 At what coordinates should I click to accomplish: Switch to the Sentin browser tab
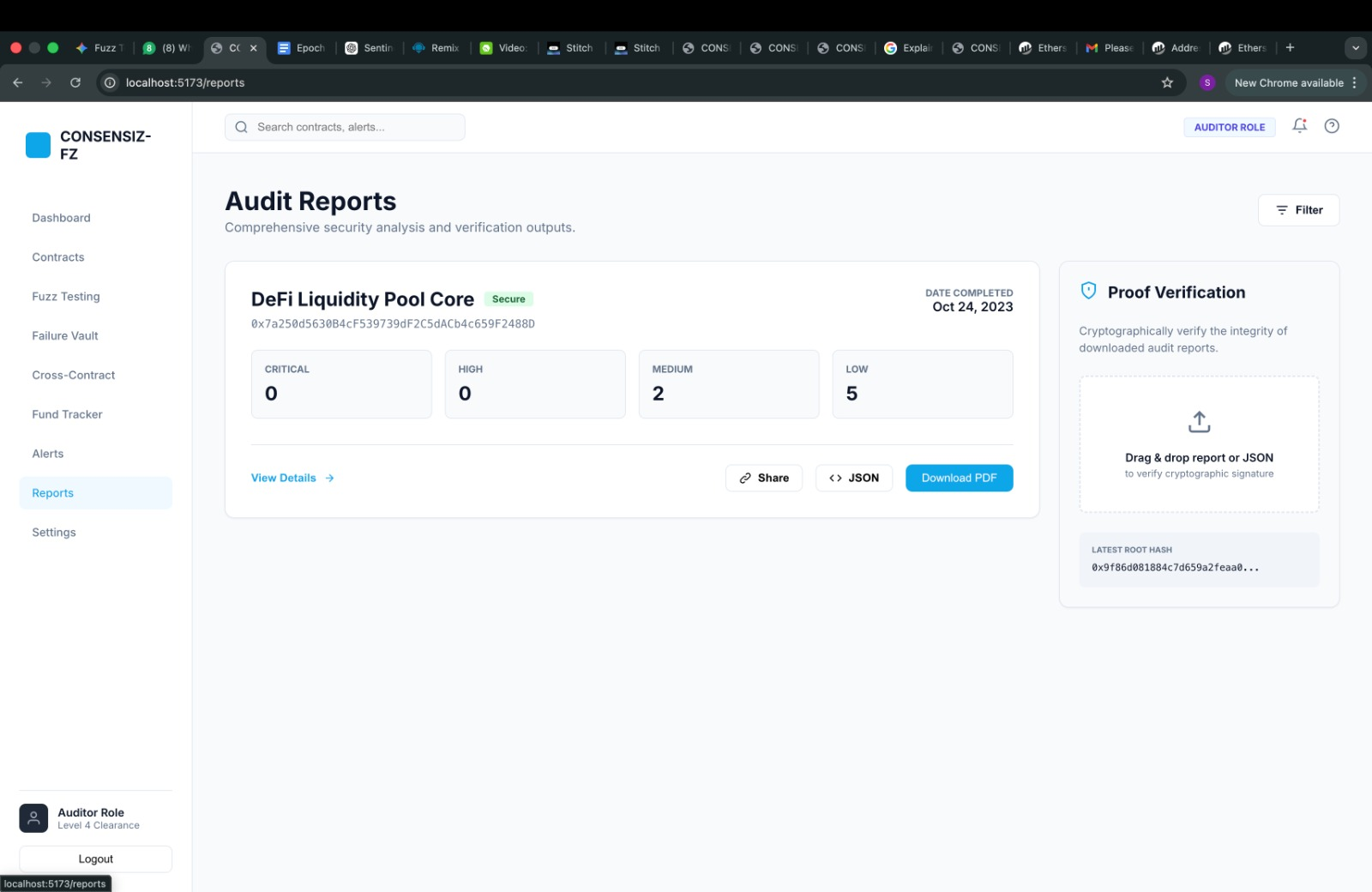click(x=369, y=48)
